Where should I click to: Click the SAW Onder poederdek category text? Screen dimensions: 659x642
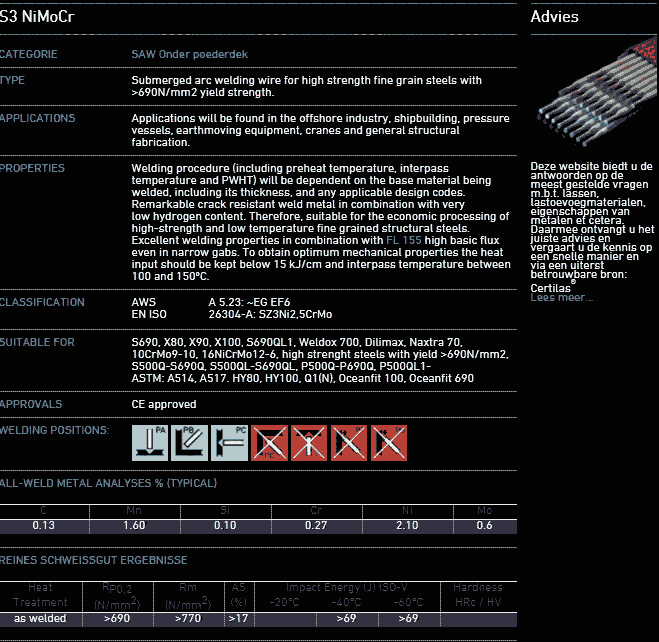(189, 54)
